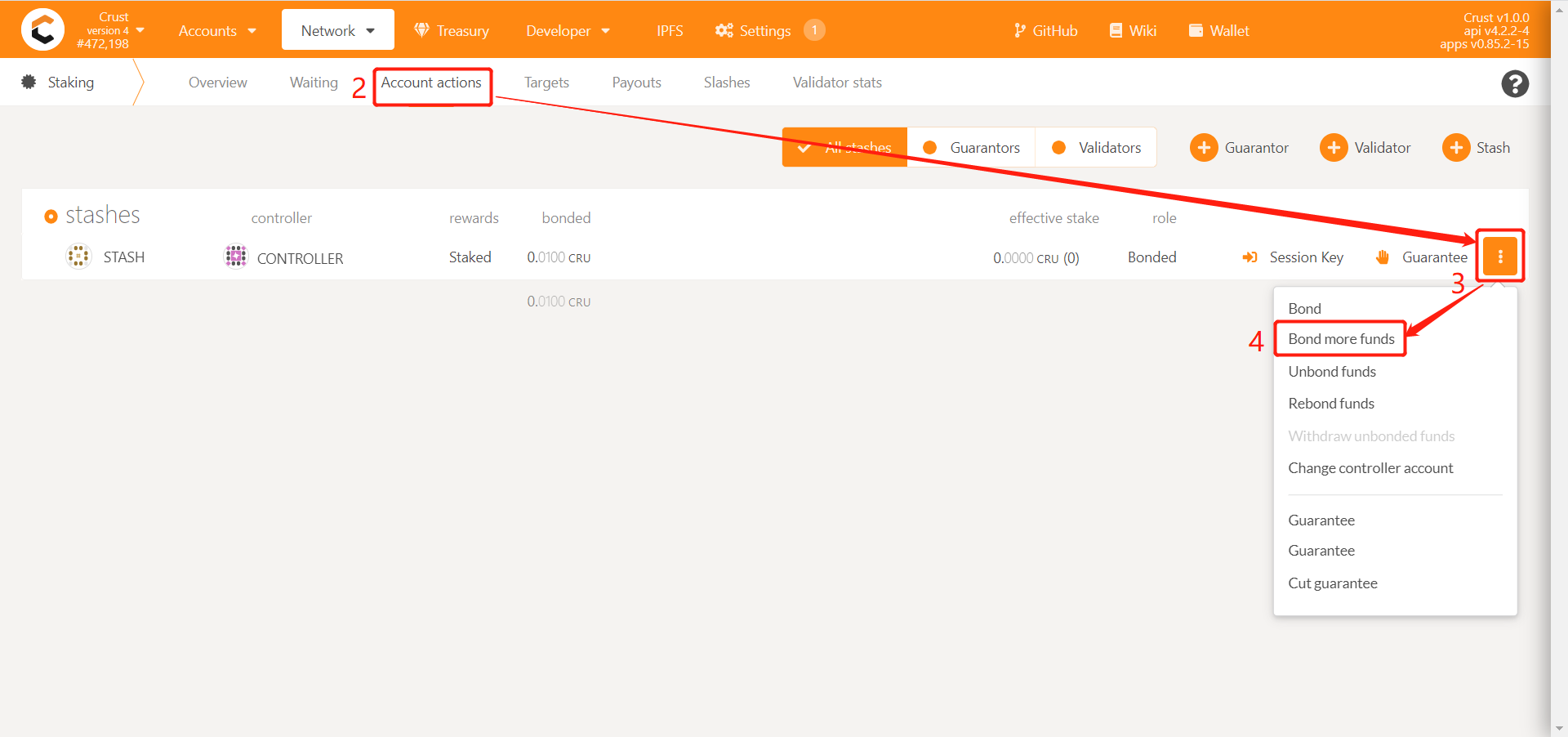
Task: Click the CONTROLLER account identicon
Action: pyautogui.click(x=236, y=257)
